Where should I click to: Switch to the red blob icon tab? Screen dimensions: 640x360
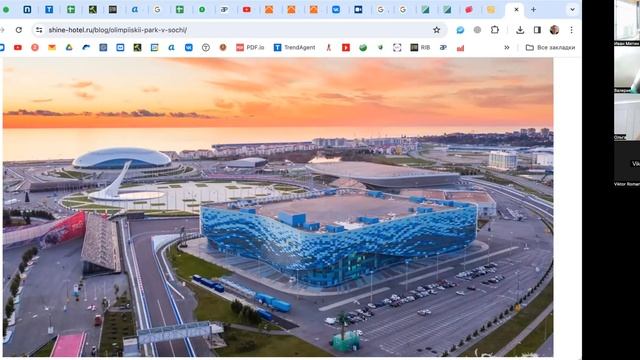[x=469, y=9]
